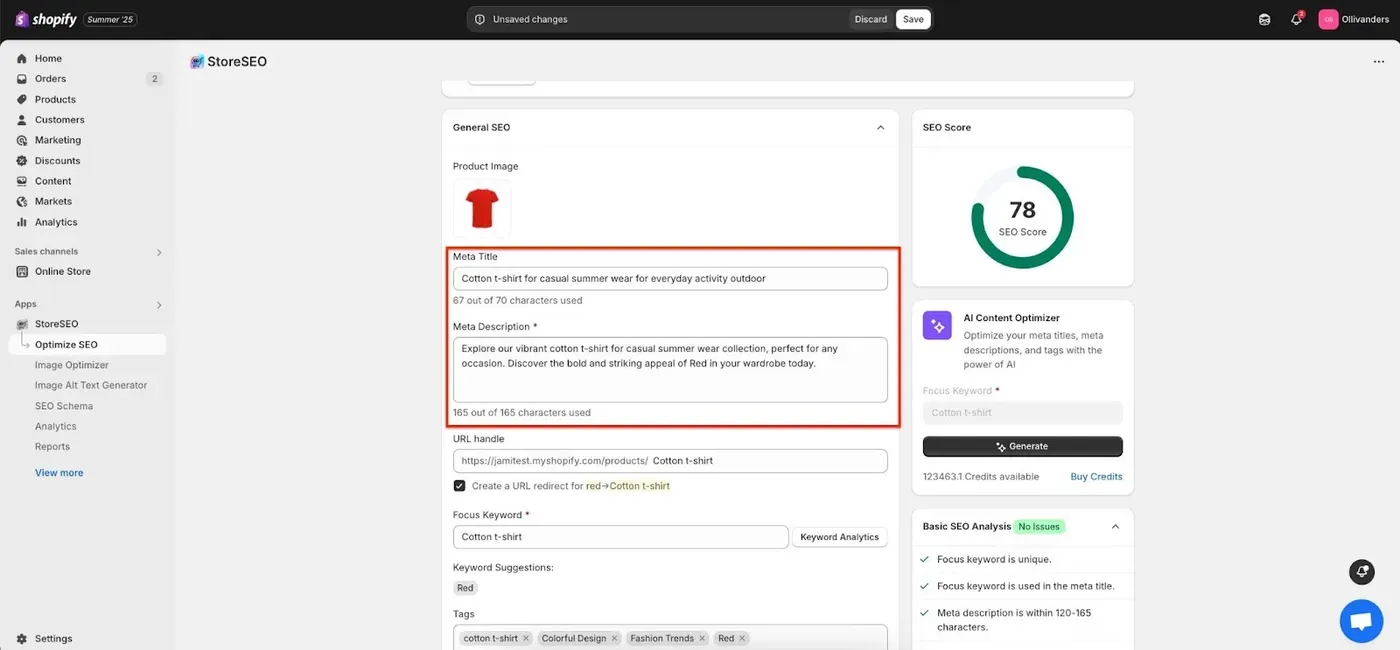This screenshot has height=650, width=1400.
Task: Expand the Apps section chevron
Action: 159,305
